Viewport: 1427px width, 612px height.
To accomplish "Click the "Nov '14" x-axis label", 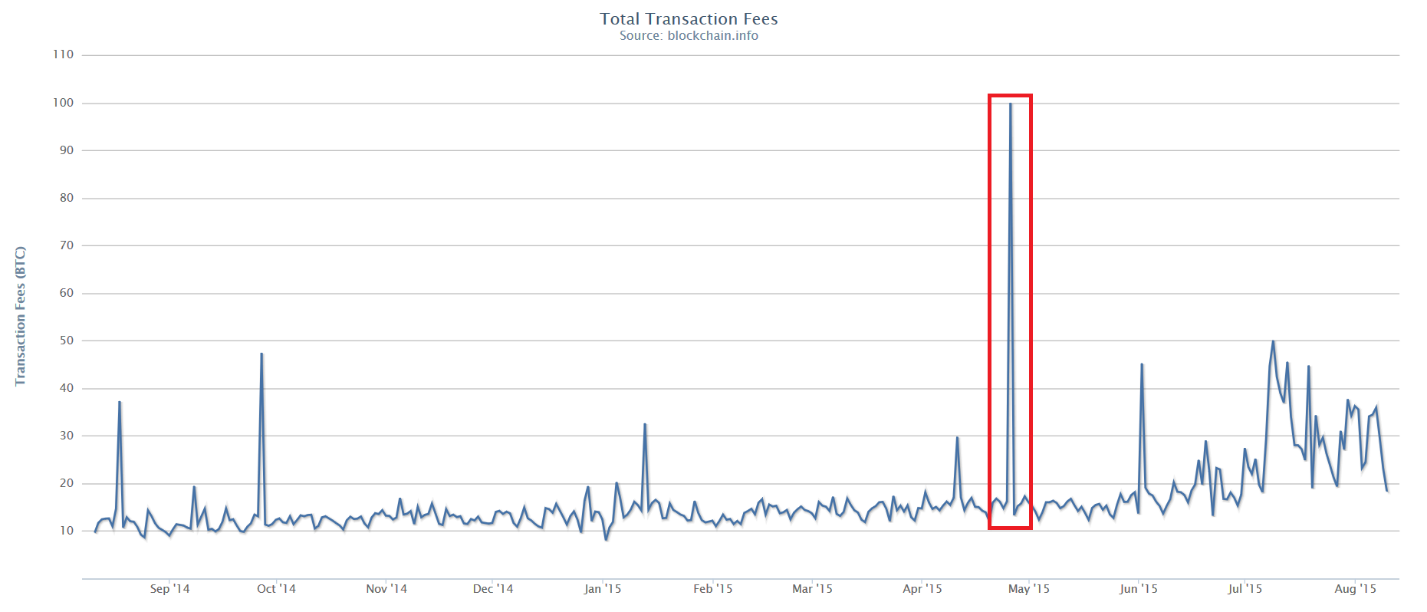I will (385, 589).
